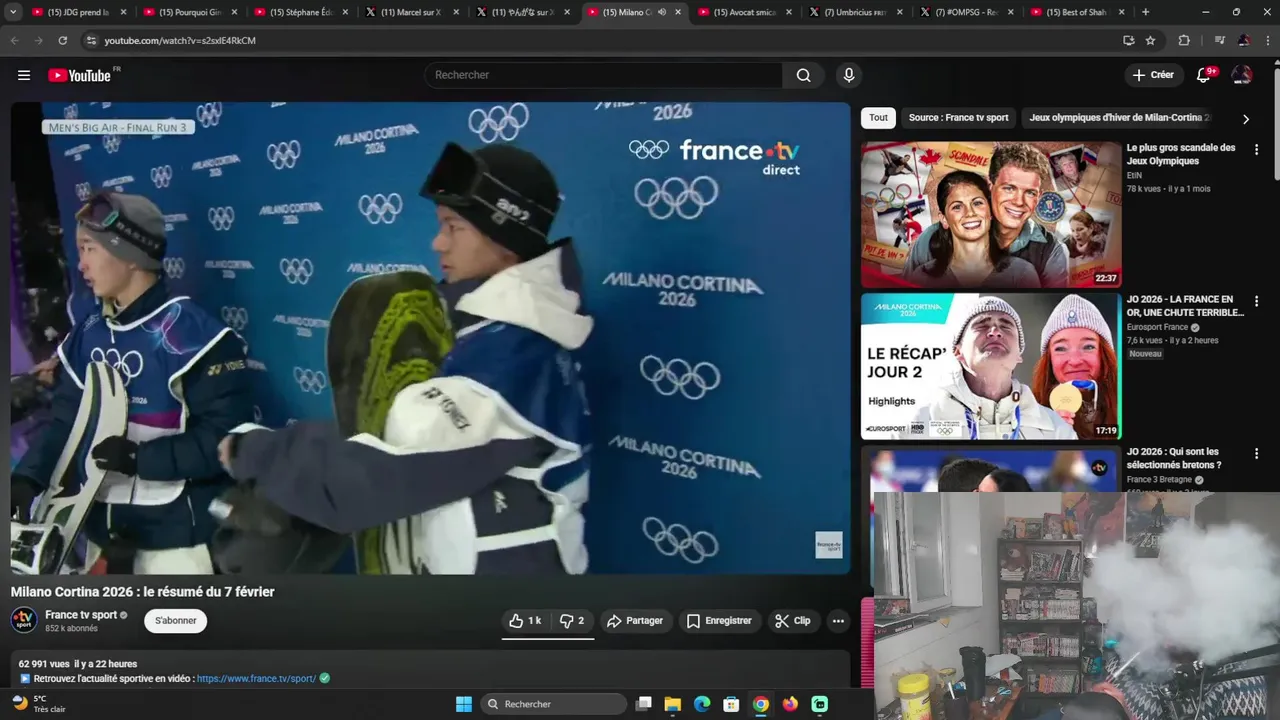Viewport: 1280px width, 720px height.
Task: Open Chrome tab search dropdown arrow
Action: point(12,12)
